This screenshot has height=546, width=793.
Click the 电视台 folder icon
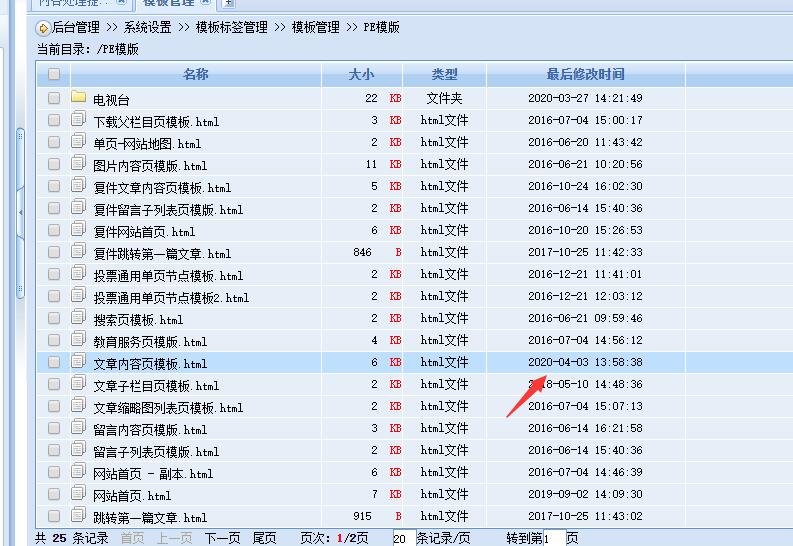point(79,98)
